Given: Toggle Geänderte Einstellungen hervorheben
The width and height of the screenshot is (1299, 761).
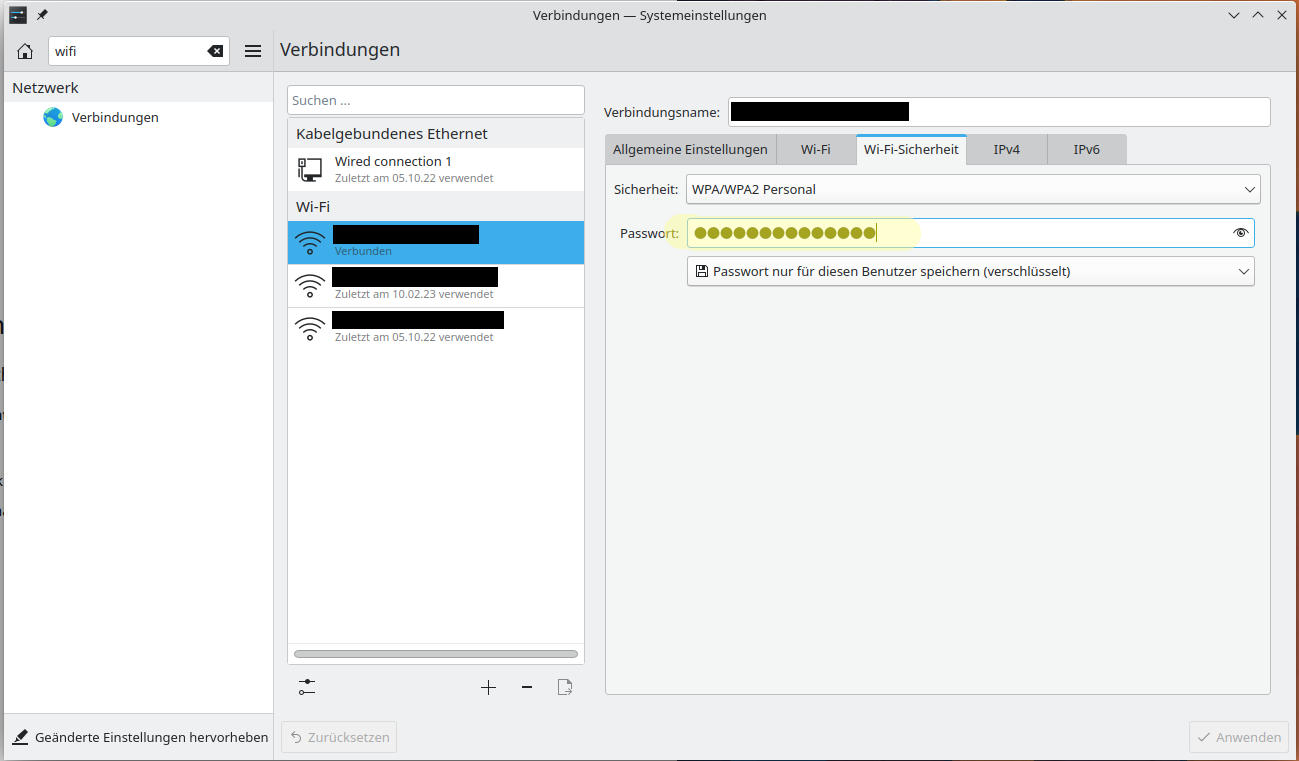Looking at the screenshot, I should (x=141, y=737).
